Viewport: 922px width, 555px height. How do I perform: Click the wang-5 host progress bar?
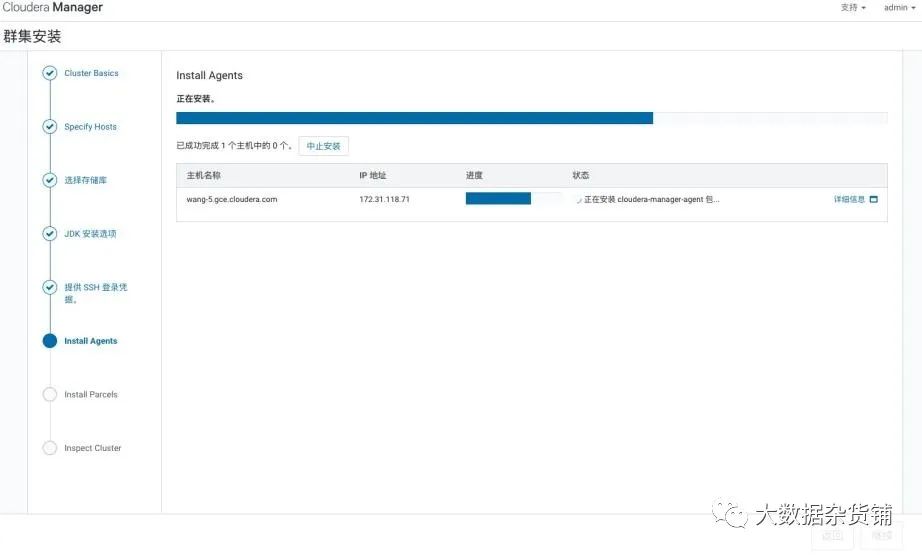(x=514, y=199)
